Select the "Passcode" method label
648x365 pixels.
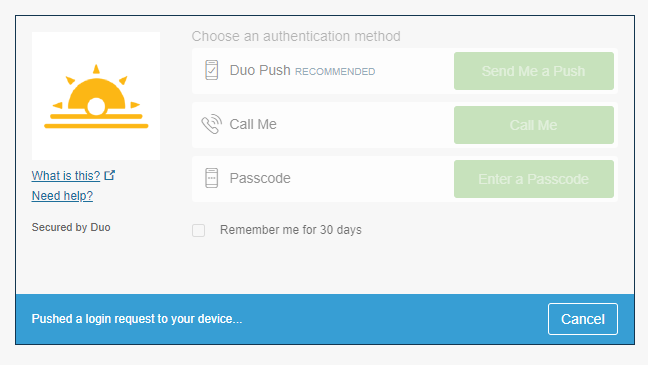tap(260, 178)
